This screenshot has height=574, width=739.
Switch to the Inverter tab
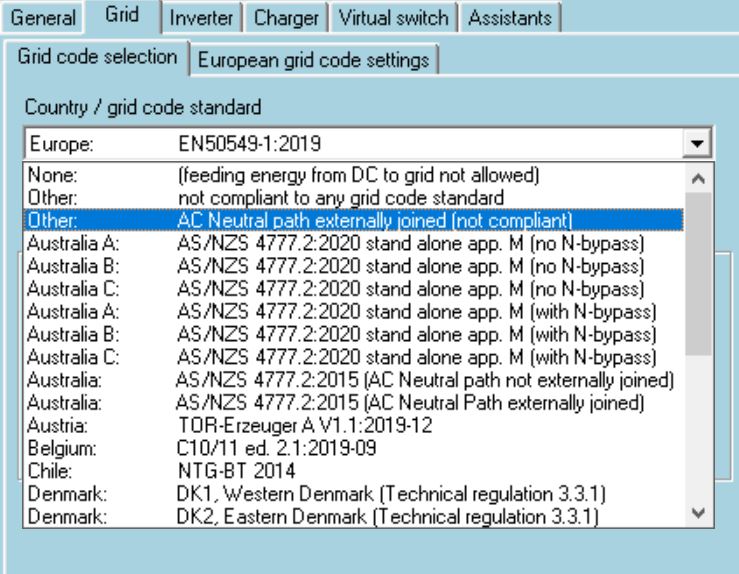(x=201, y=18)
